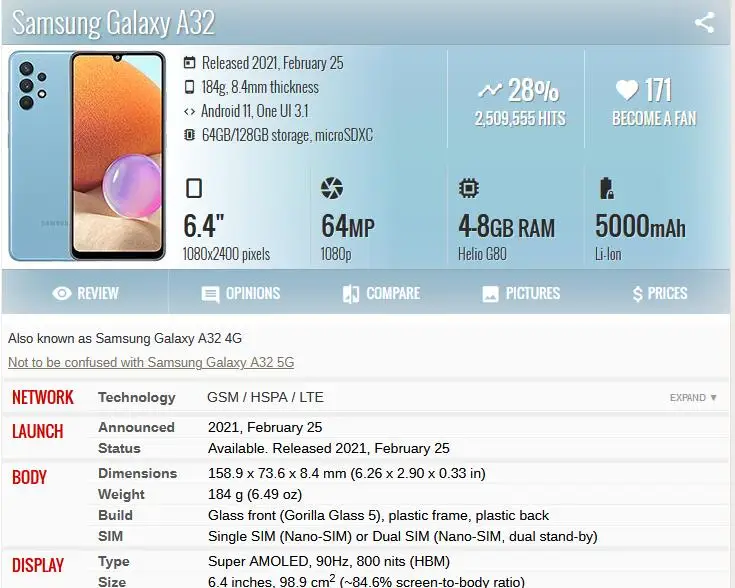Click the battery icon
735x588 pixels.
(x=607, y=188)
